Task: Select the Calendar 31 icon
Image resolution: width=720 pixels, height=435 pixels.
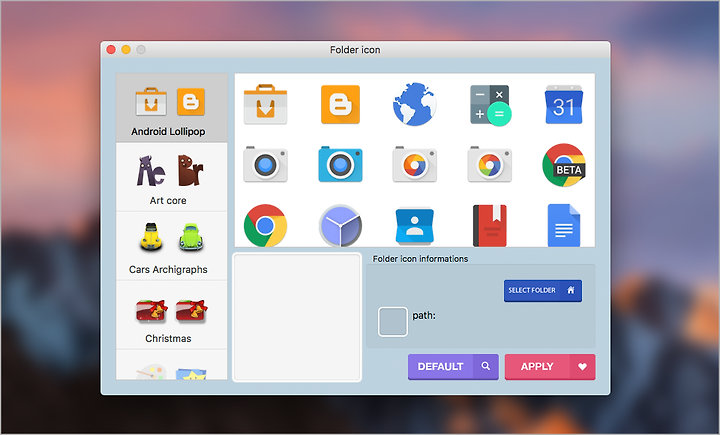Action: coord(564,104)
